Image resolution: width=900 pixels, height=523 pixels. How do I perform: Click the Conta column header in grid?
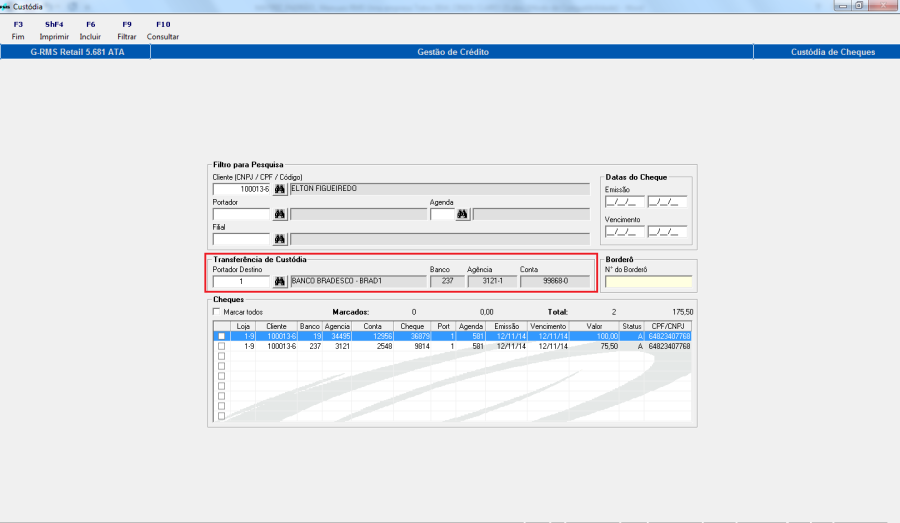[373, 326]
